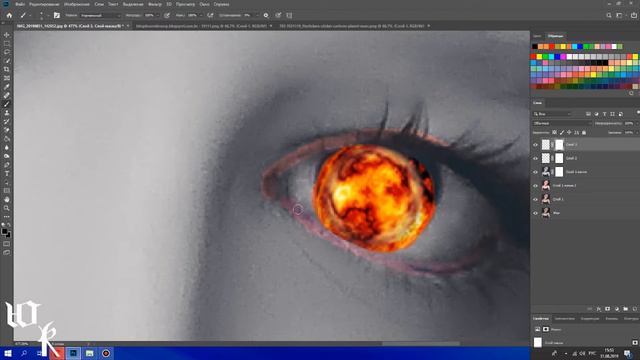
Task: Create new fill or adjustment layer icon
Action: tap(616, 309)
